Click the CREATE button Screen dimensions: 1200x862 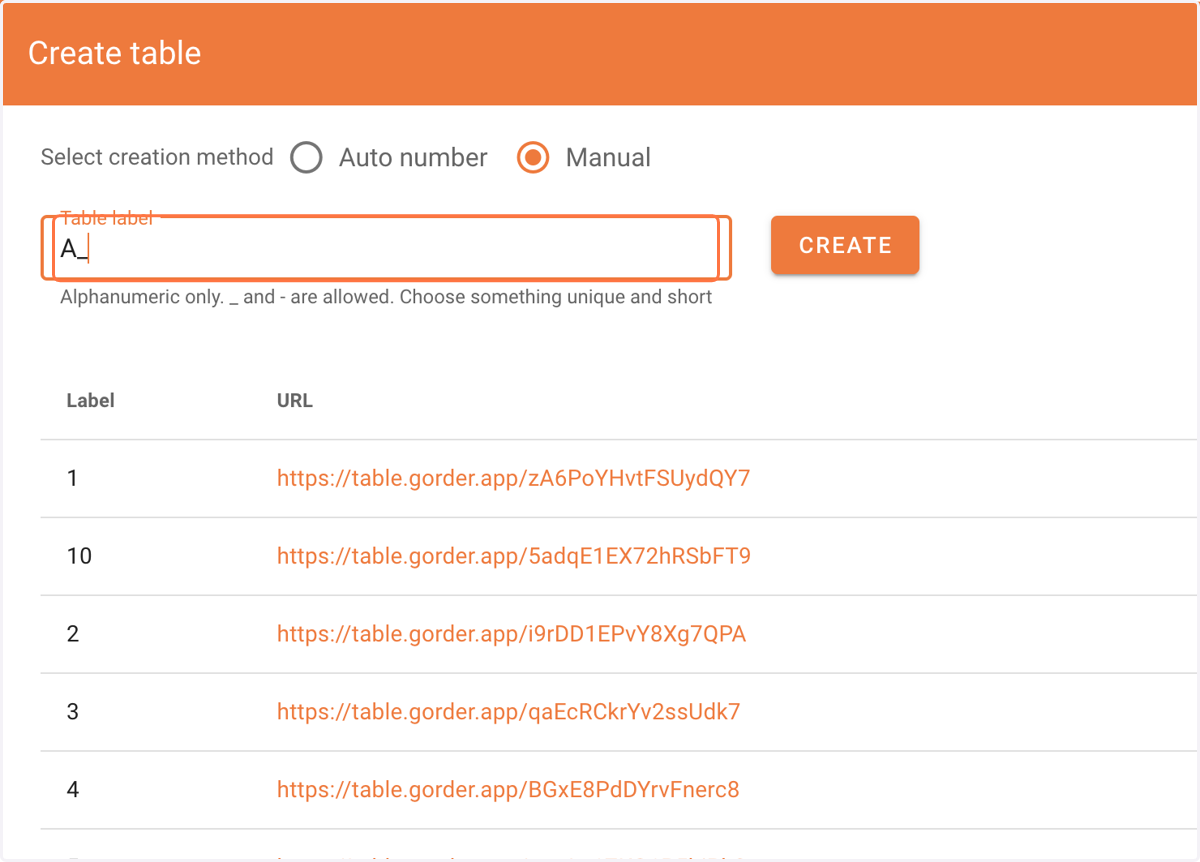coord(845,245)
